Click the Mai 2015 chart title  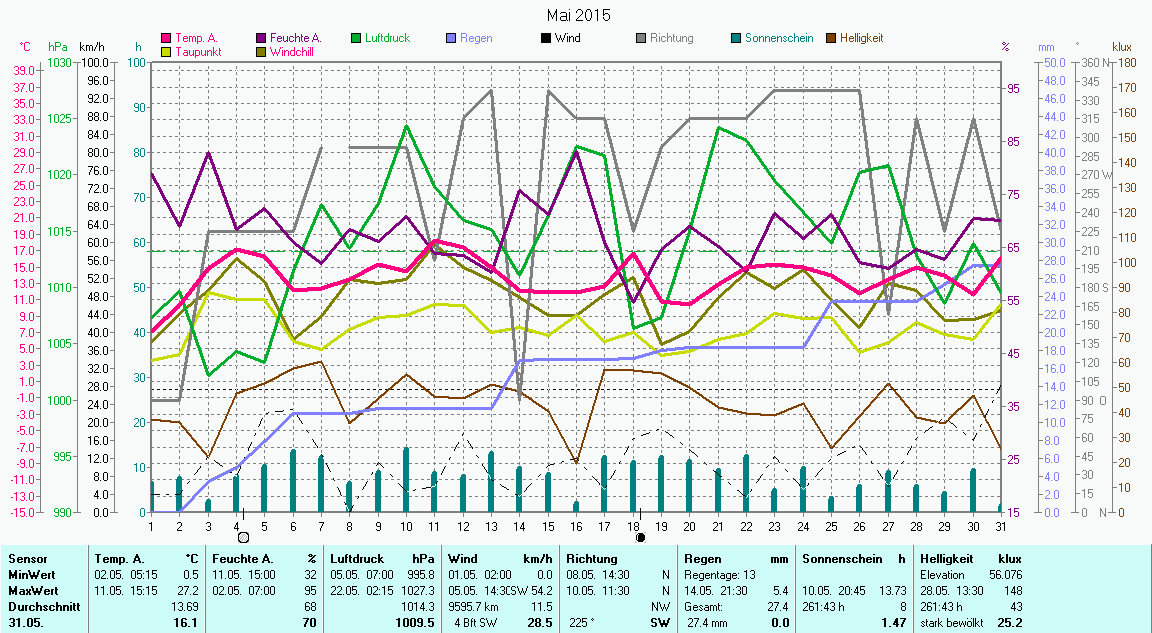click(578, 15)
